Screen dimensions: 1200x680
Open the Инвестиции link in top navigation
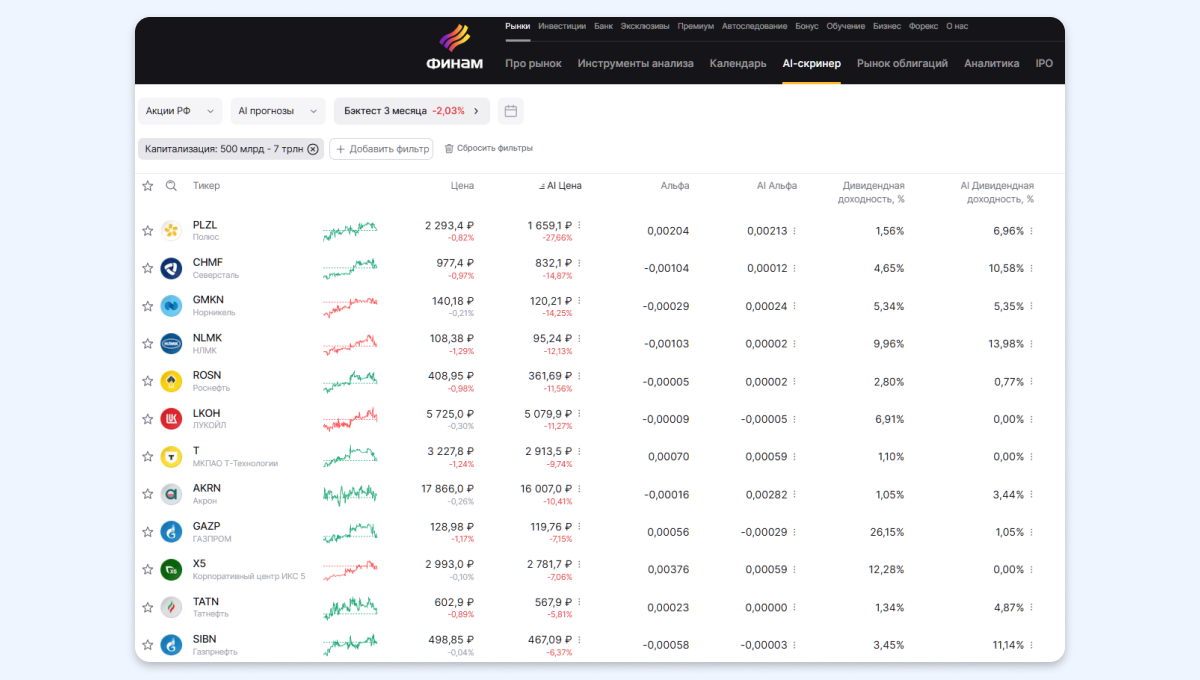(x=562, y=26)
